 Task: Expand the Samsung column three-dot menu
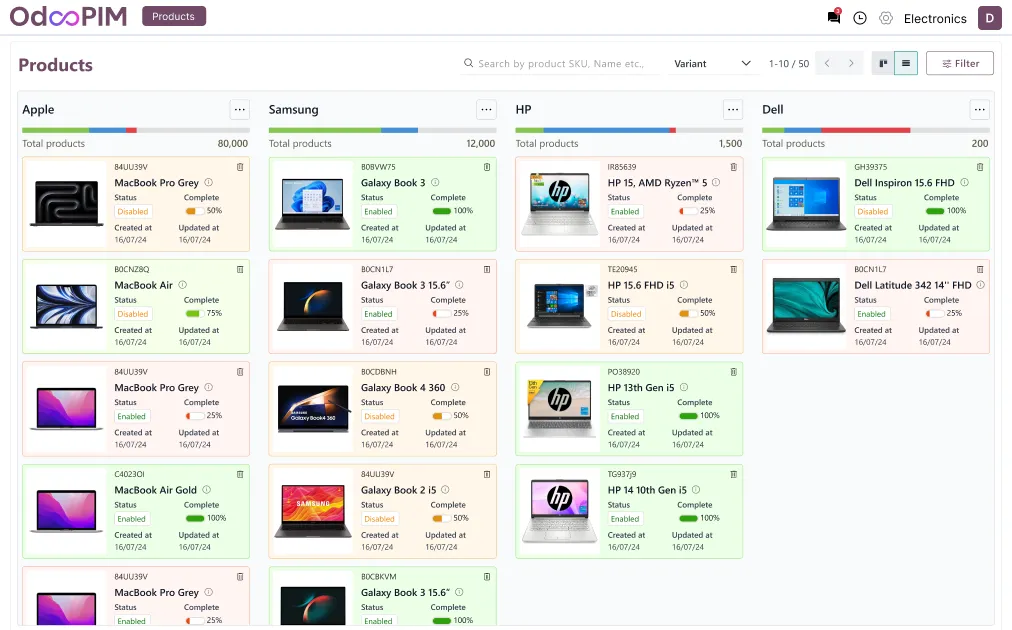pyautogui.click(x=486, y=110)
